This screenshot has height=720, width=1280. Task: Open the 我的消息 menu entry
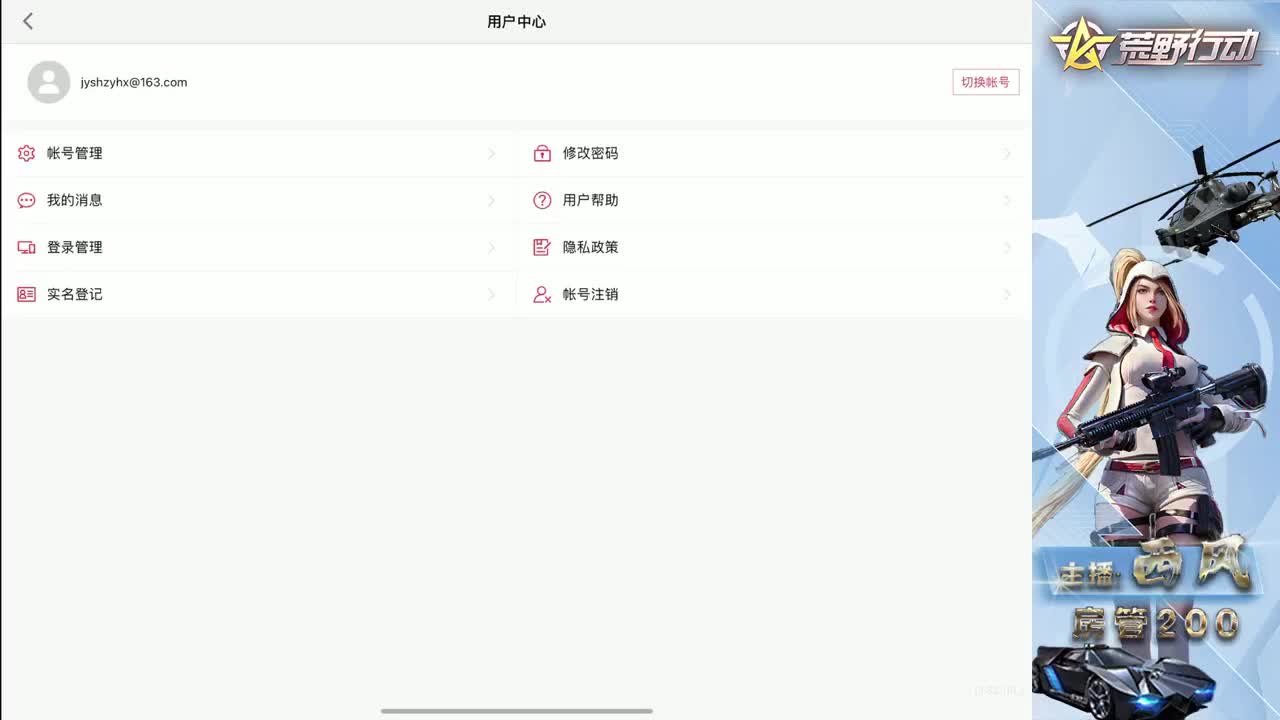click(258, 200)
